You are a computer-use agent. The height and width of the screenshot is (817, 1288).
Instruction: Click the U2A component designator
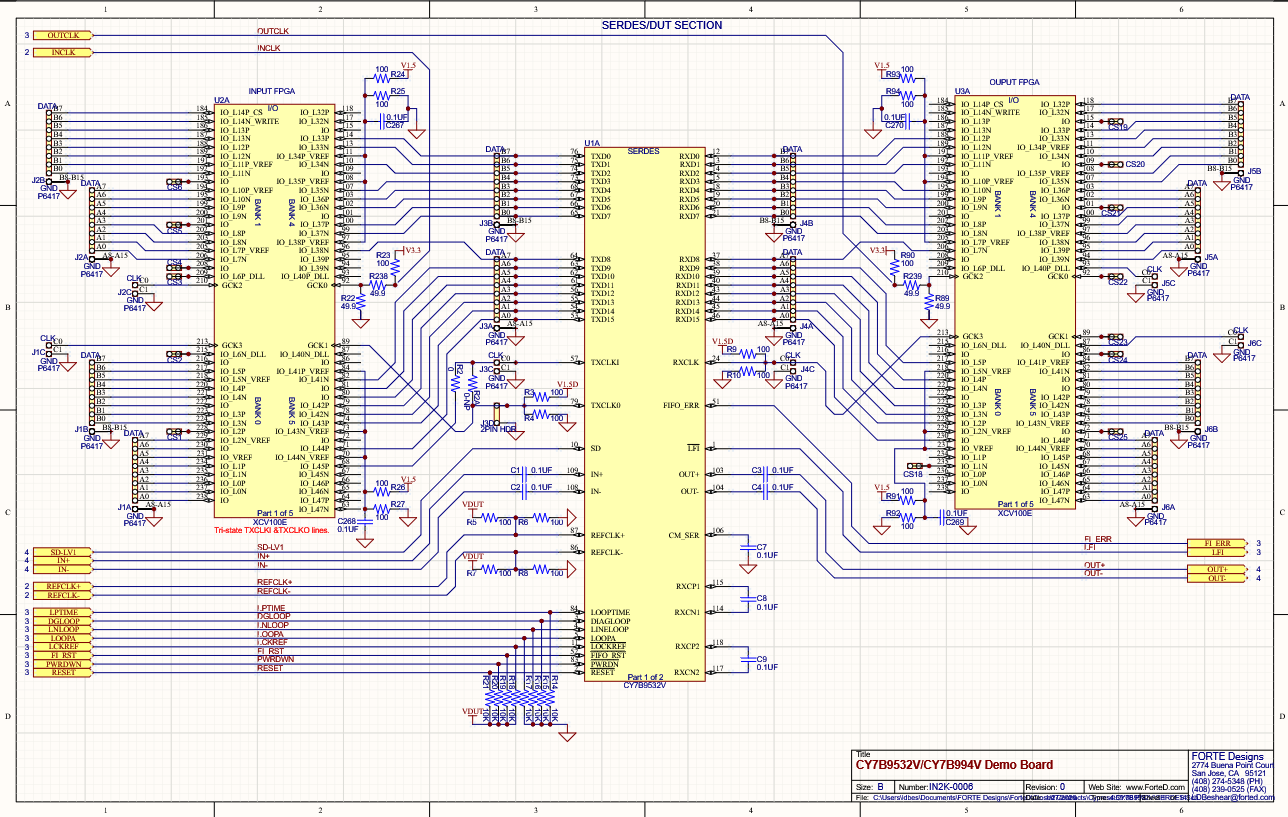[x=222, y=101]
